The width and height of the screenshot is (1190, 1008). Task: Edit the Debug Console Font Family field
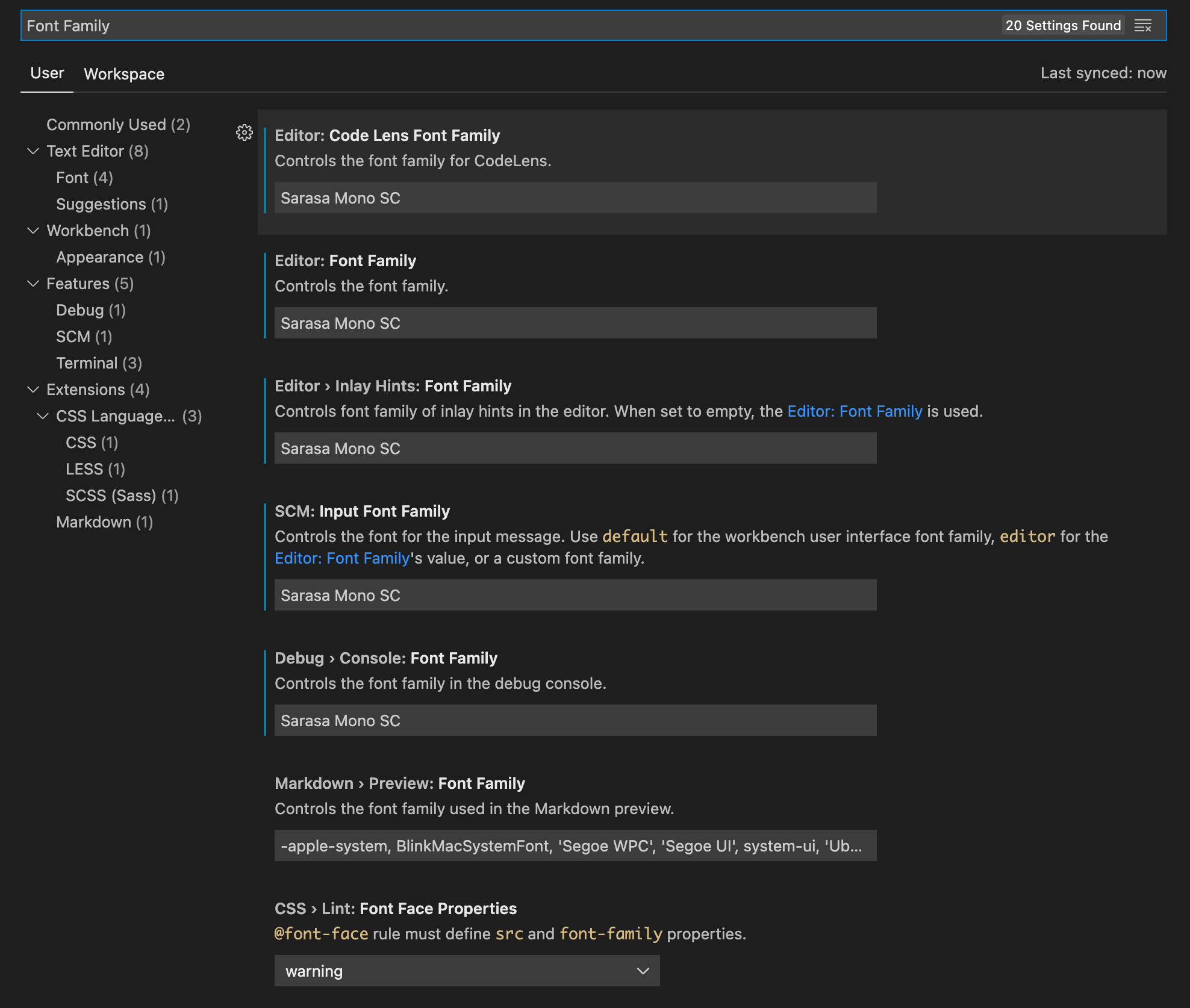[x=575, y=720]
